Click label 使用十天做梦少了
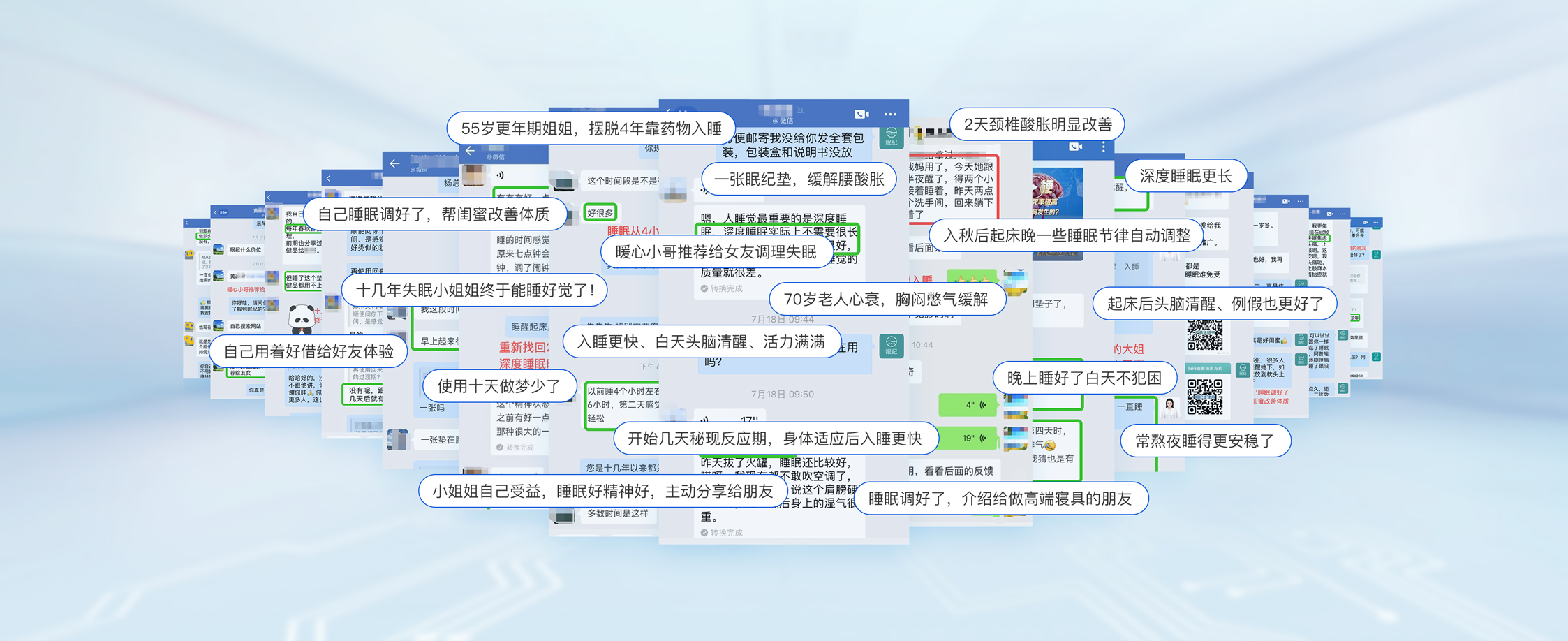This screenshot has height=641, width=1568. (x=500, y=385)
